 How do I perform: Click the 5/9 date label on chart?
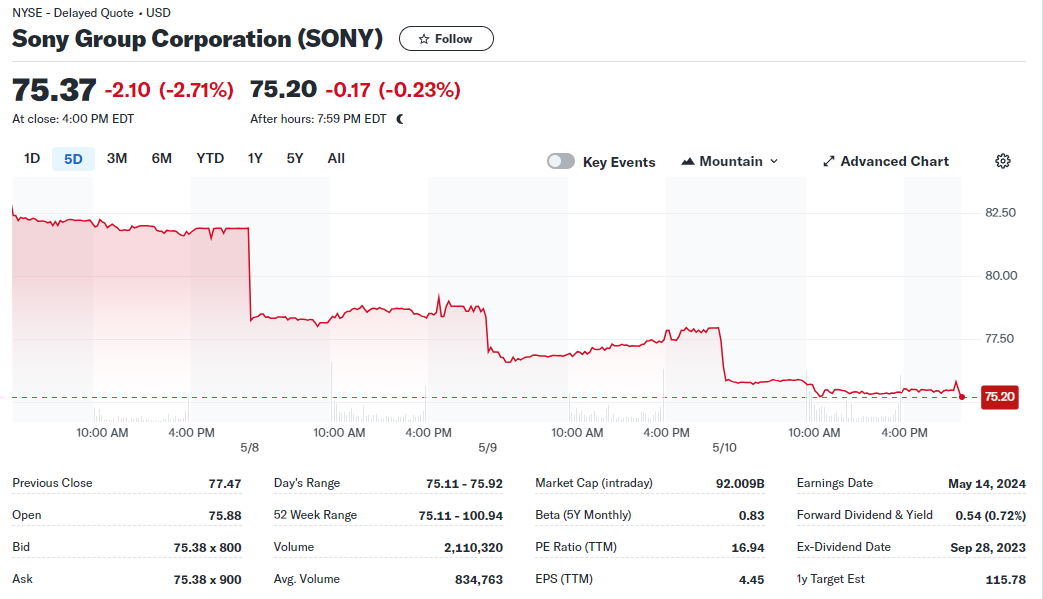tap(488, 448)
